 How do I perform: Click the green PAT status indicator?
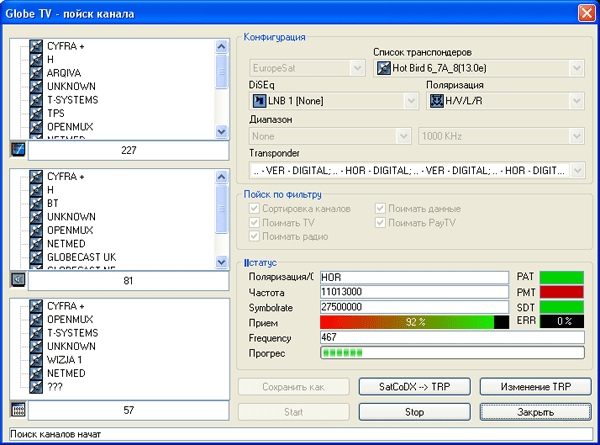[x=562, y=277]
